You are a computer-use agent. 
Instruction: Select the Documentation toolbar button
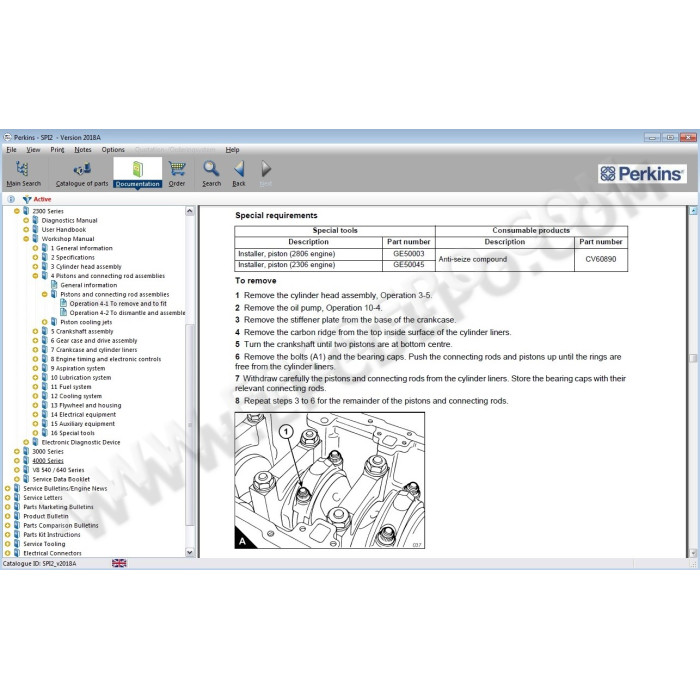[x=138, y=173]
